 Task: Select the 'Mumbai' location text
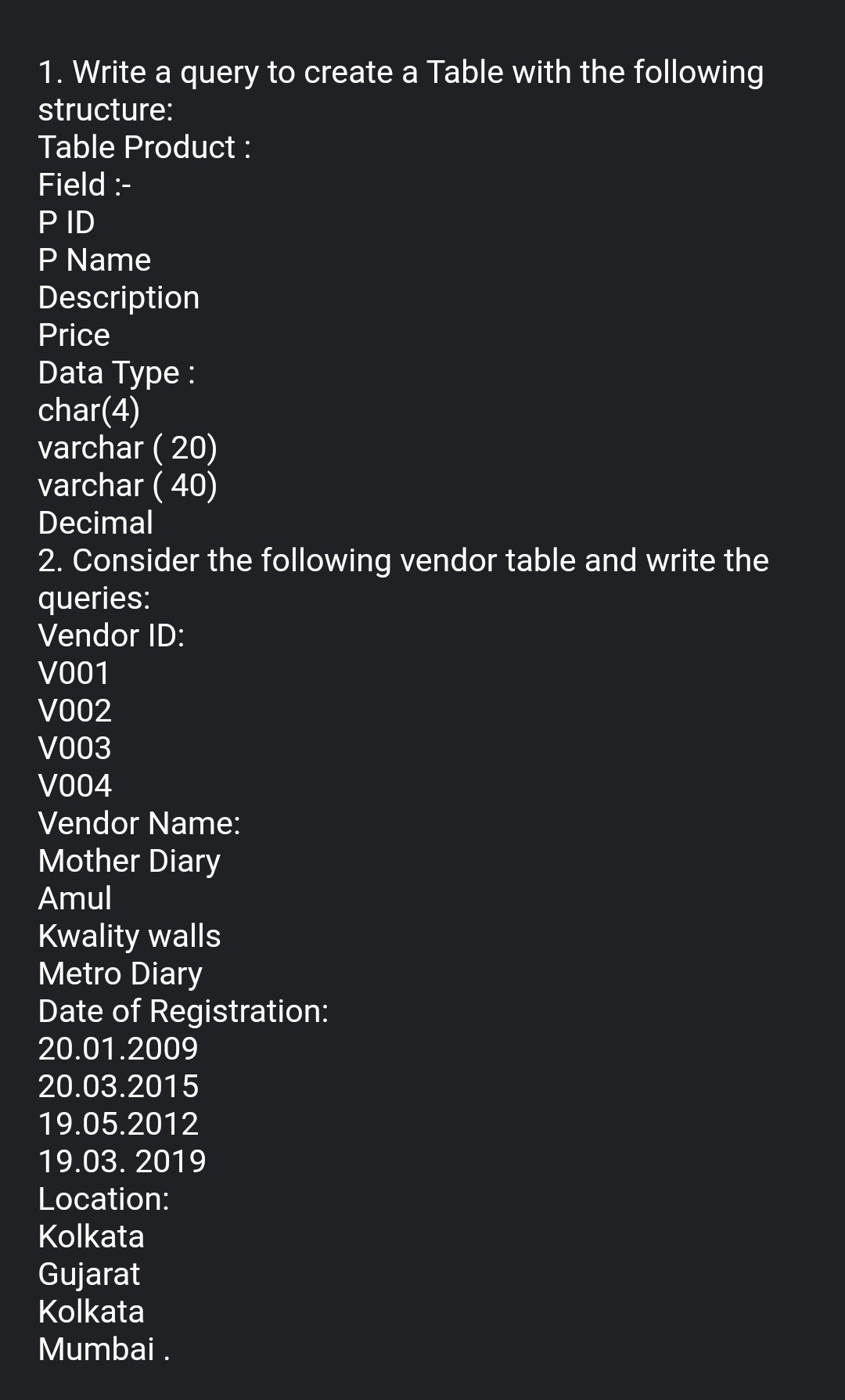97,1349
